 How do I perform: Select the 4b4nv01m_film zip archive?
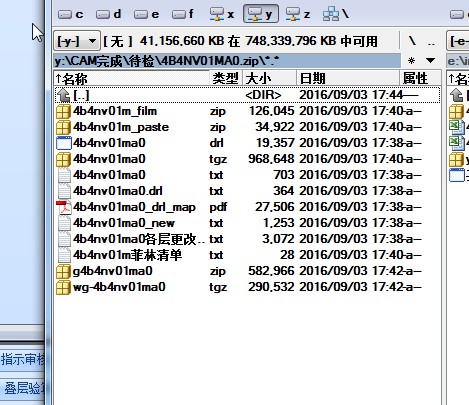point(247,111)
